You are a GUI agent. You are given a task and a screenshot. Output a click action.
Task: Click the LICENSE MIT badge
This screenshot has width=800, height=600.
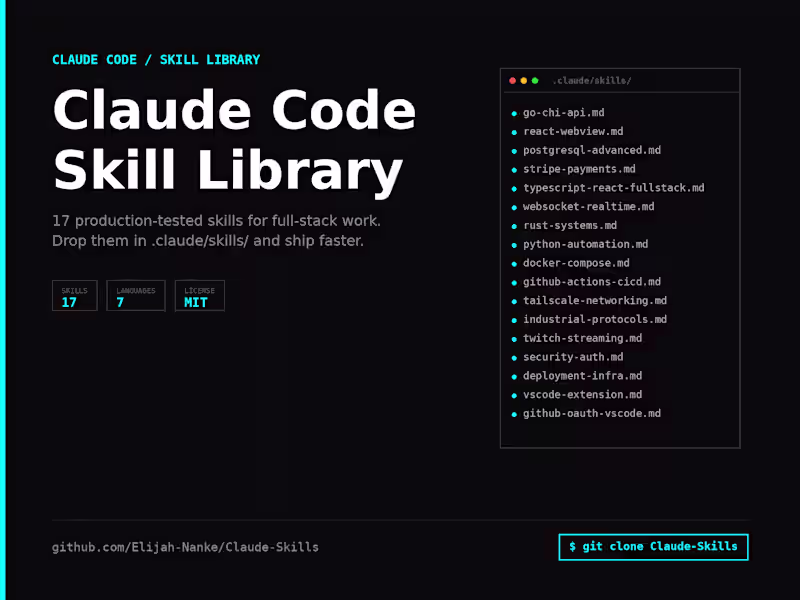[x=199, y=295]
